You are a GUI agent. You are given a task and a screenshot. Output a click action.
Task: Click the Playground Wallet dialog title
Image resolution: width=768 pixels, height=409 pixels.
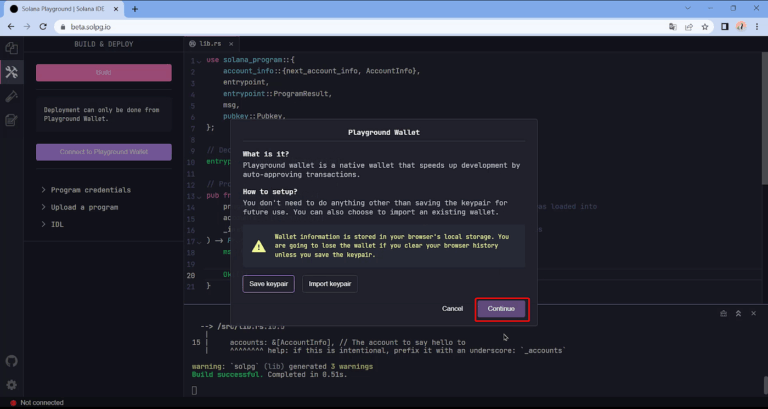coord(384,133)
